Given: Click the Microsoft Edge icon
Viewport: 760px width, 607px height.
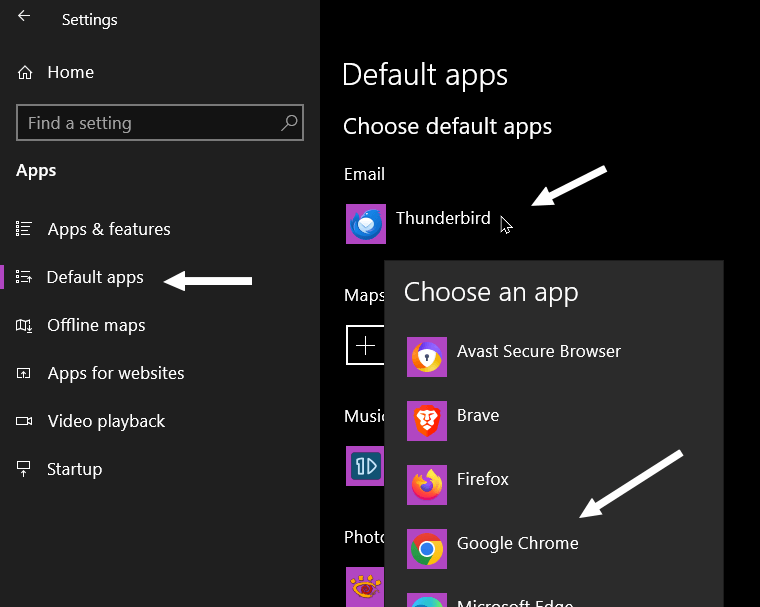Looking at the screenshot, I should click(x=427, y=599).
